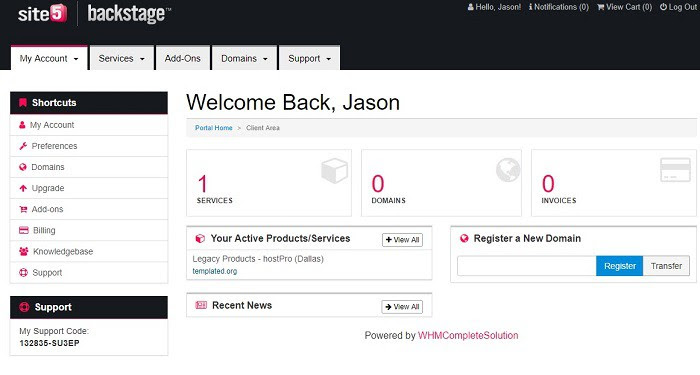Image resolution: width=700 pixels, height=375 pixels.
Task: Expand the Domains dropdown tab
Action: point(244,58)
